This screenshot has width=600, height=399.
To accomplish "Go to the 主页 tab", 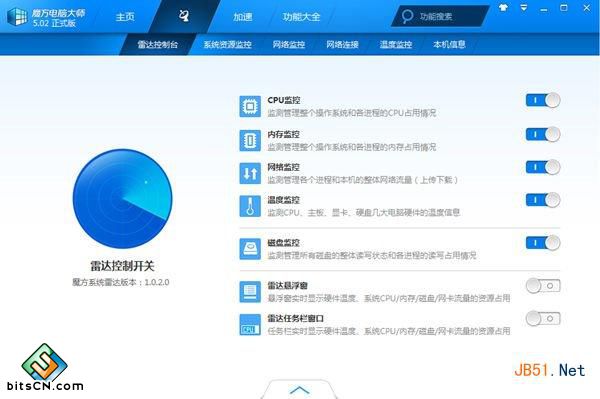I will (125, 17).
